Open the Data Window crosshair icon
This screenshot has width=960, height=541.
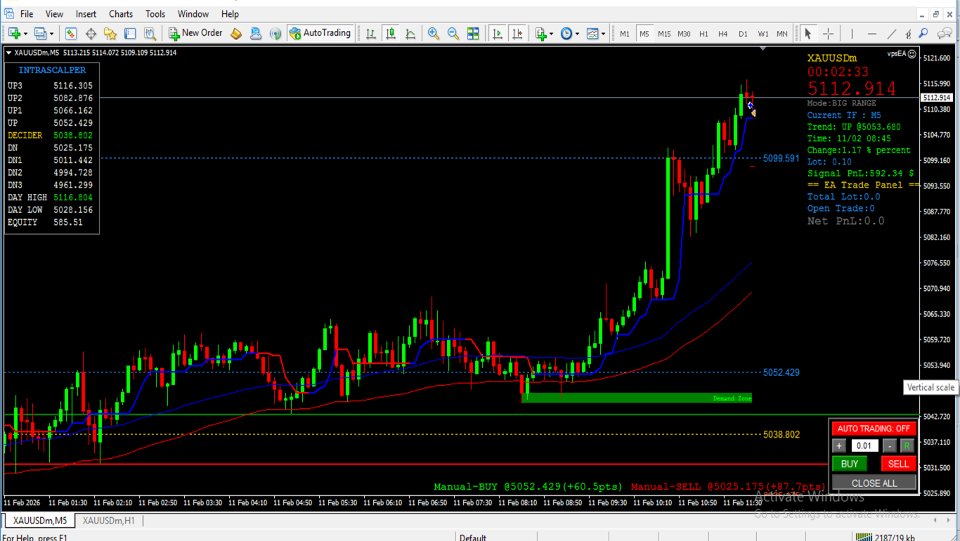click(x=91, y=33)
